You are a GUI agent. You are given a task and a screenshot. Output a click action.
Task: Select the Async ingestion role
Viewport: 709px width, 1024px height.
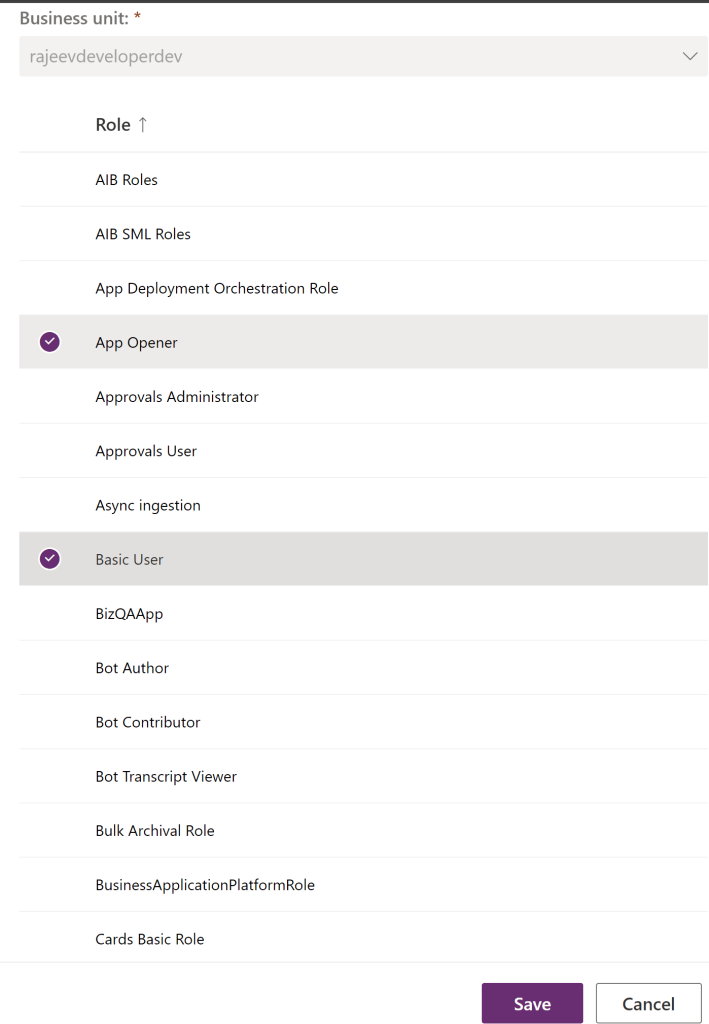pyautogui.click(x=148, y=505)
